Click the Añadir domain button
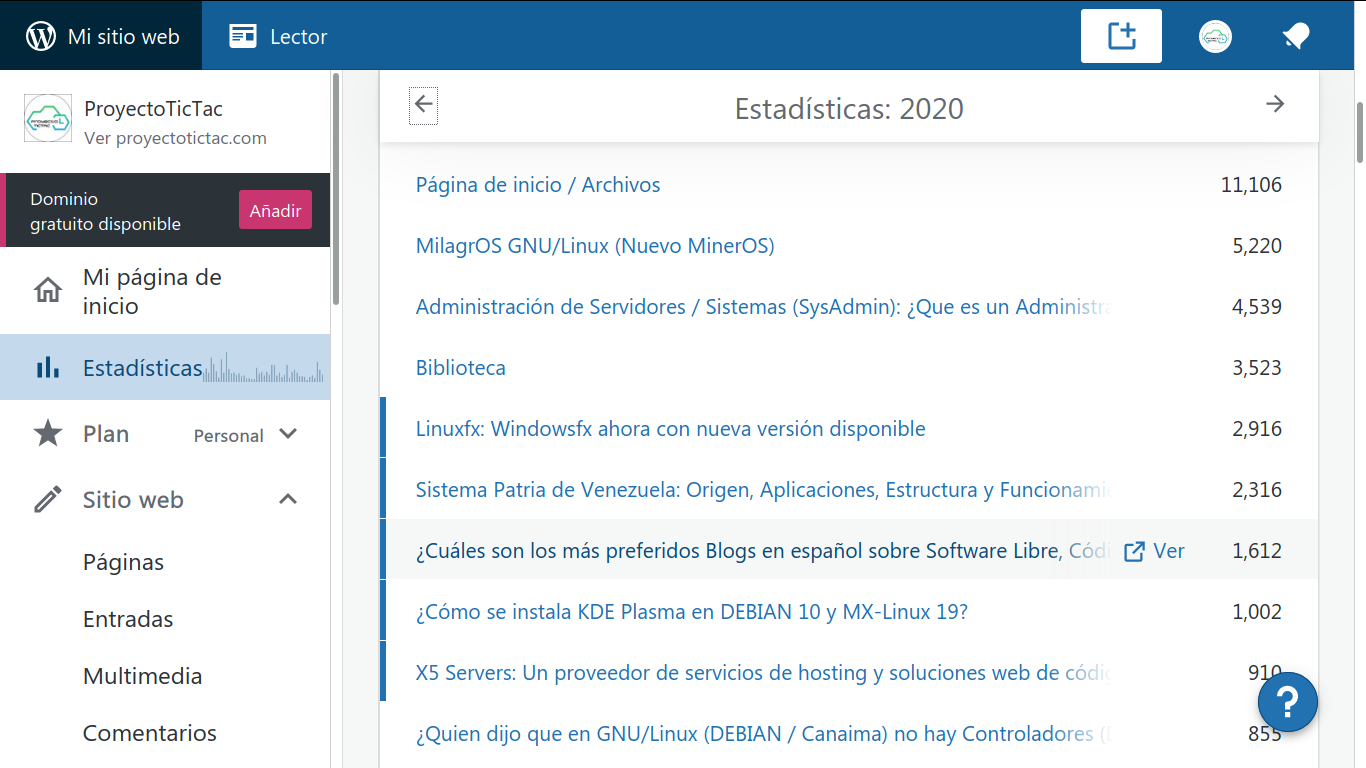Image resolution: width=1366 pixels, height=768 pixels. 275,211
